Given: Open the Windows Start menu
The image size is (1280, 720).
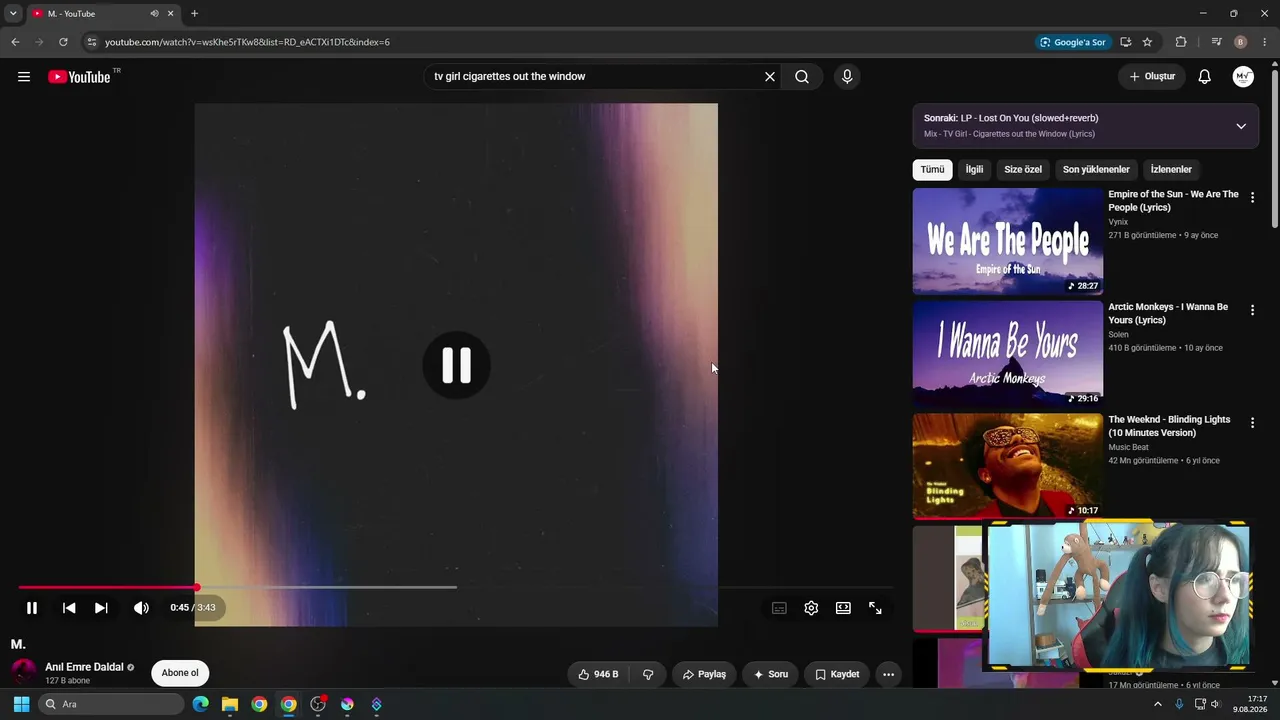Looking at the screenshot, I should [x=21, y=704].
